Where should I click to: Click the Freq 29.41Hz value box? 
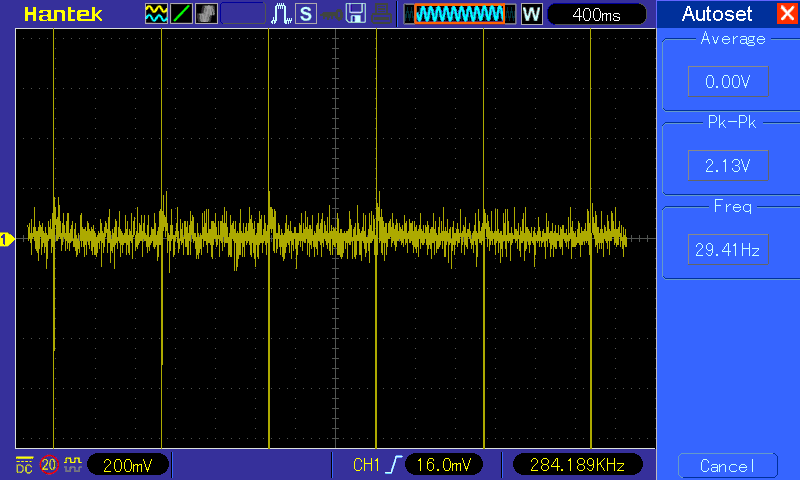click(x=728, y=249)
